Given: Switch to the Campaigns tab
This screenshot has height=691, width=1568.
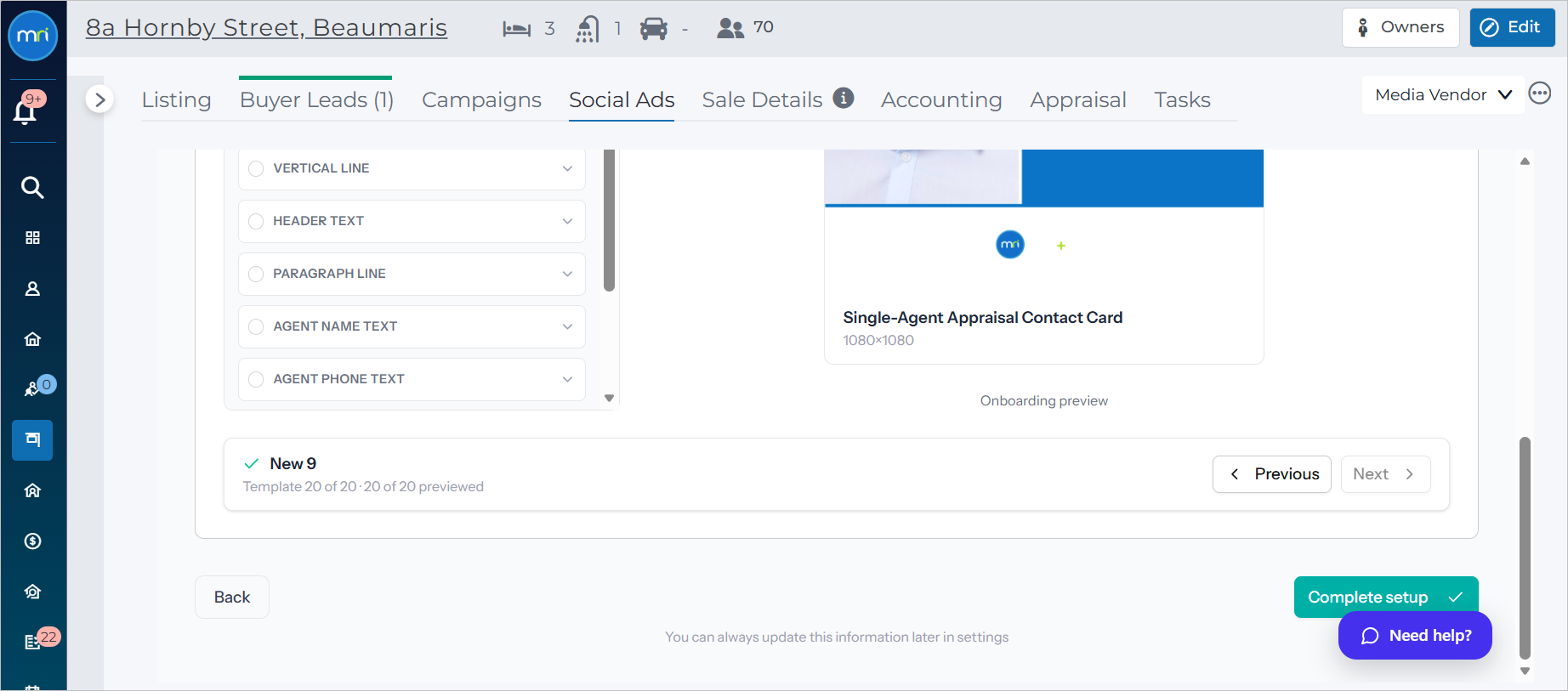Looking at the screenshot, I should (481, 99).
